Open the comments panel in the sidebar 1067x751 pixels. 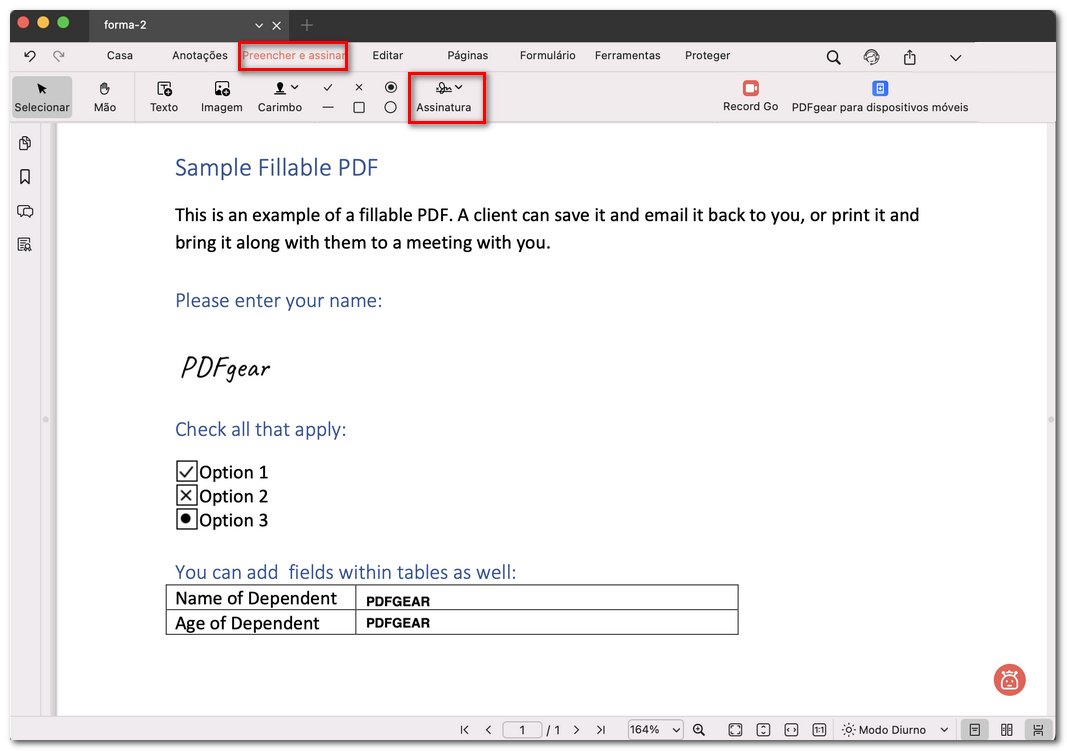[23, 211]
